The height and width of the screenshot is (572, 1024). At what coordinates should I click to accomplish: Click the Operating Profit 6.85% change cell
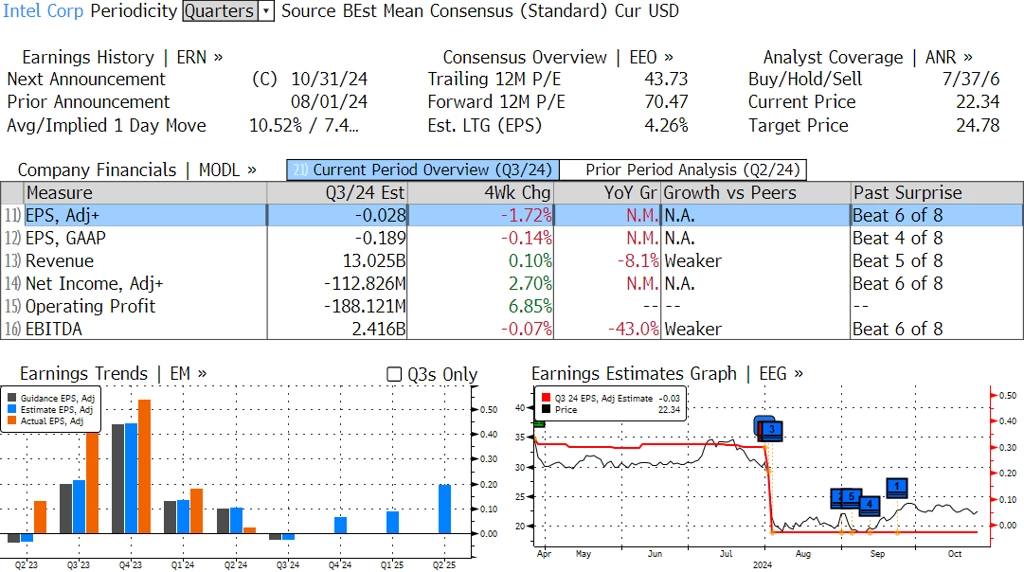coord(480,306)
